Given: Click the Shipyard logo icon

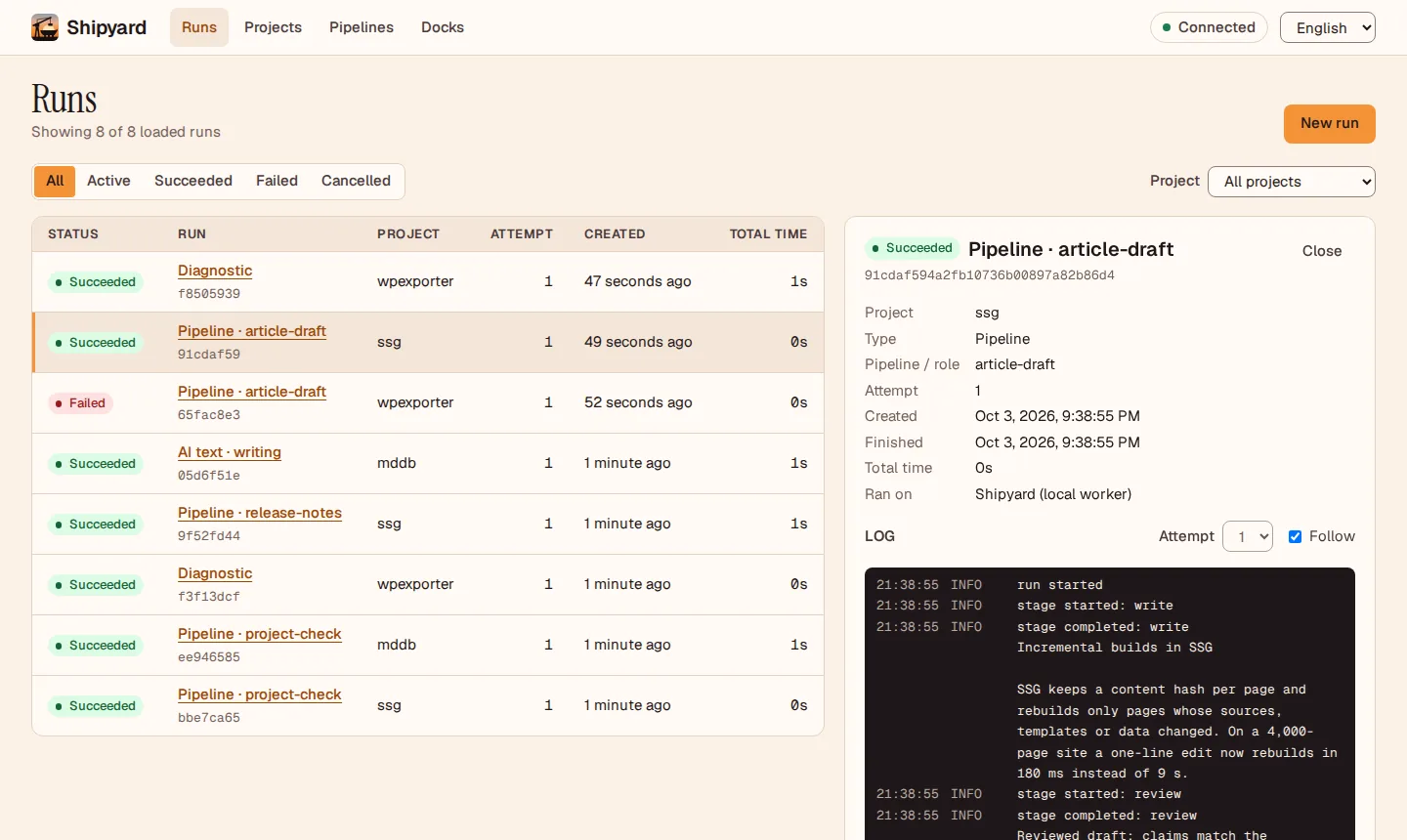Looking at the screenshot, I should 45,27.
